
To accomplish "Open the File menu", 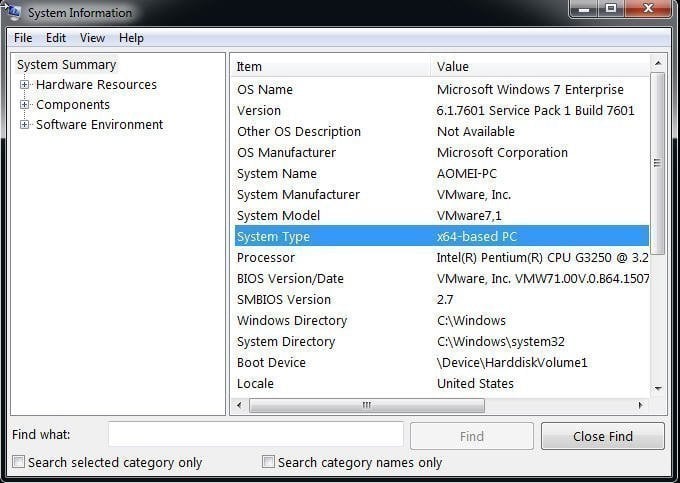I will pos(23,38).
